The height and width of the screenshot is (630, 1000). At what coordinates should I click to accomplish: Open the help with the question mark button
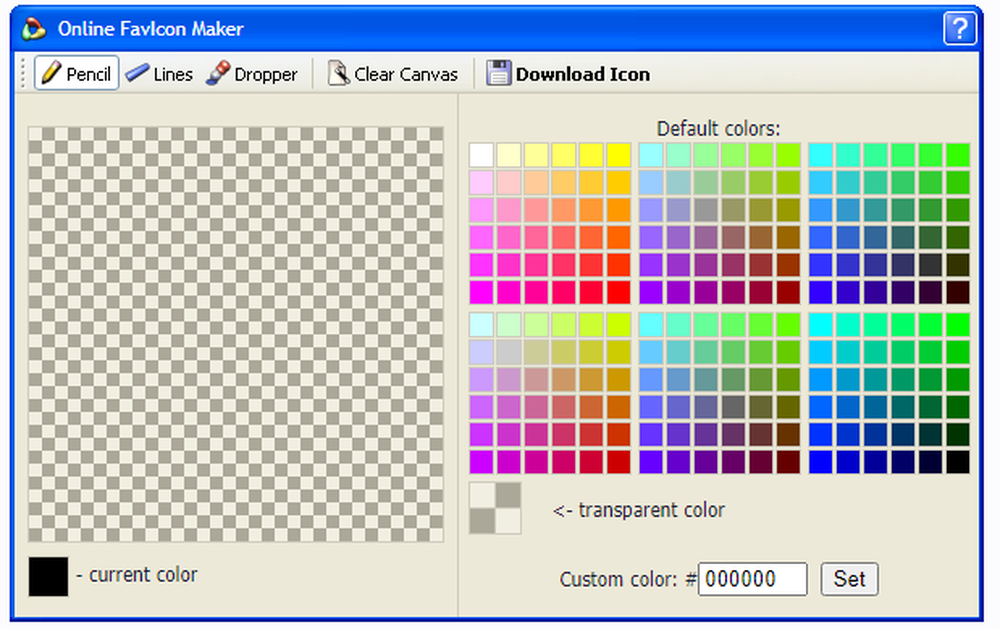click(959, 28)
